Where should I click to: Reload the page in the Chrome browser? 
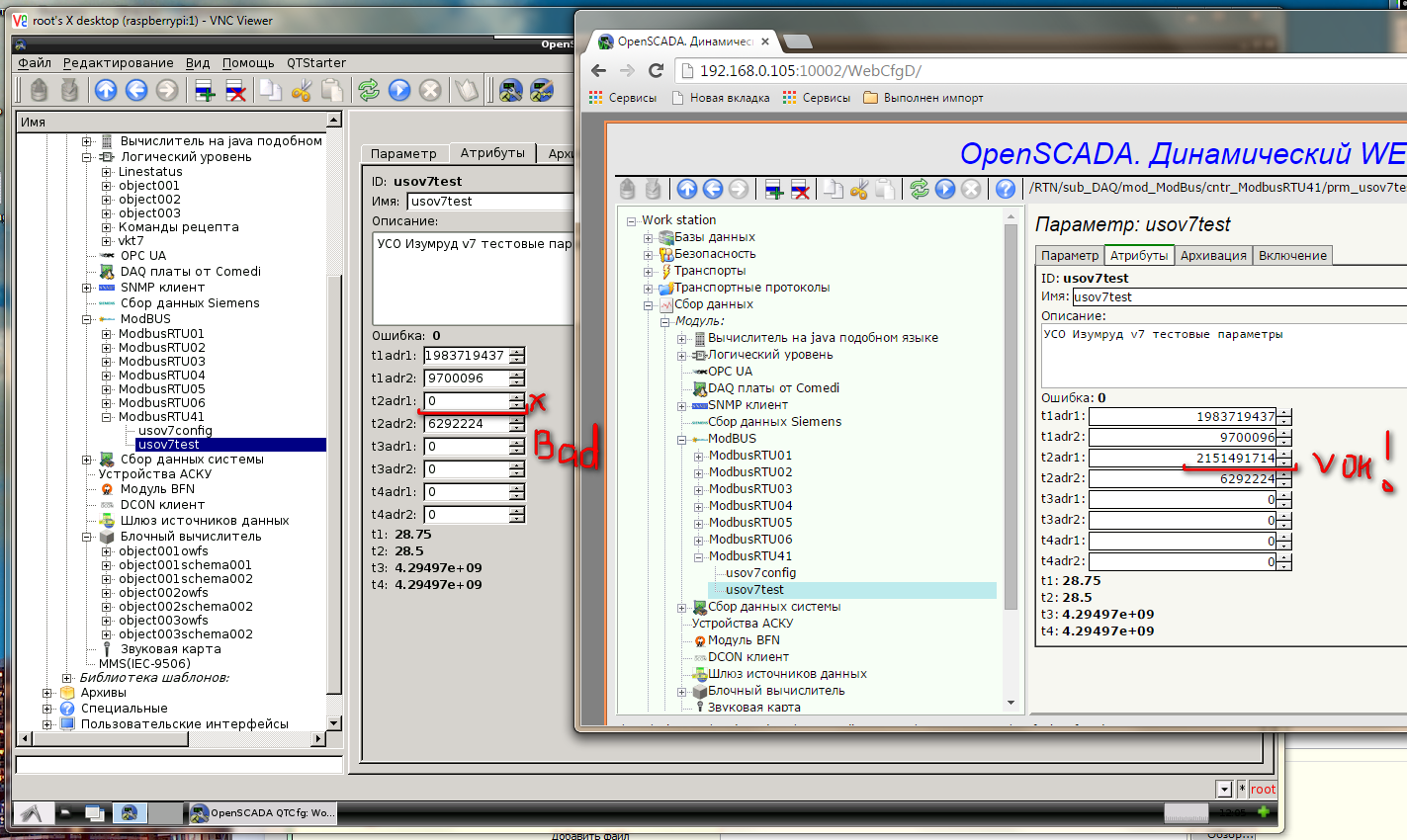coord(656,70)
